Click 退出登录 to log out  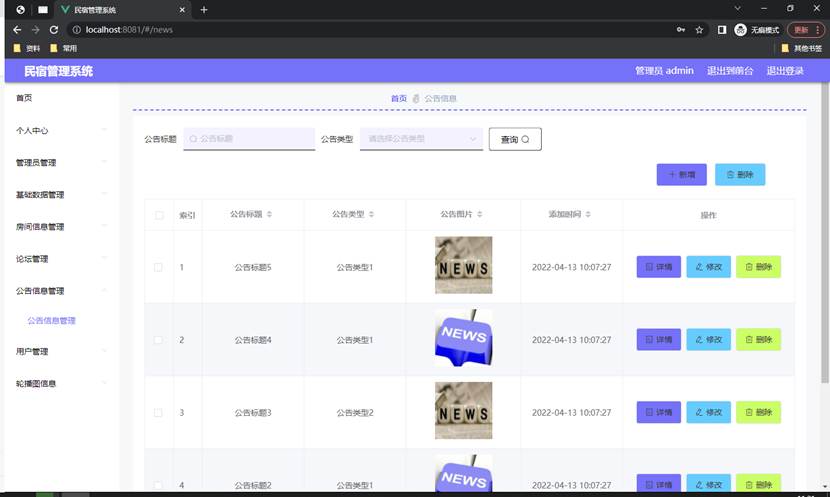(785, 70)
